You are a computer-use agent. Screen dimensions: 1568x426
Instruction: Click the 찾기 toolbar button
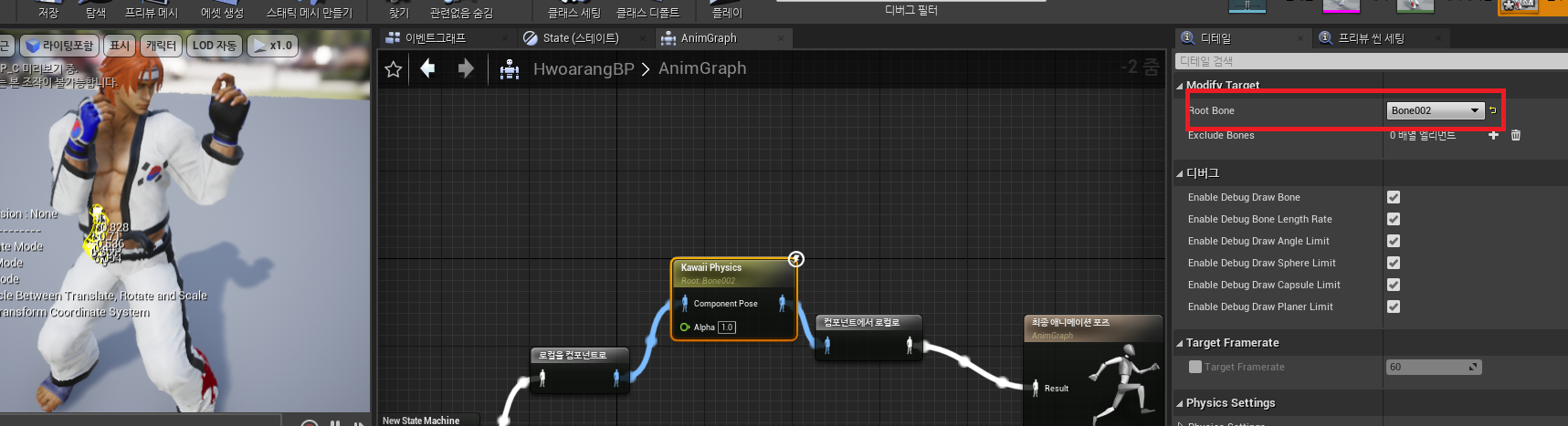(399, 12)
